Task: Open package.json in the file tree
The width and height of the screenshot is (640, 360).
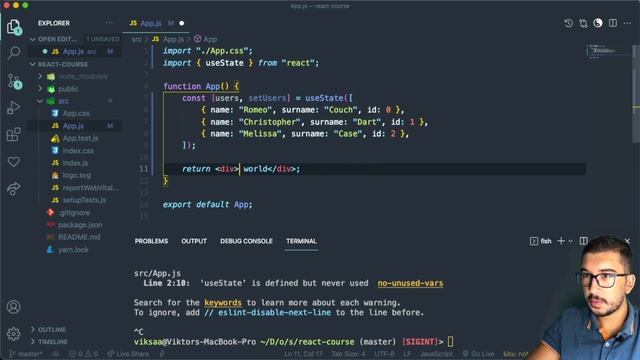Action: coord(80,225)
